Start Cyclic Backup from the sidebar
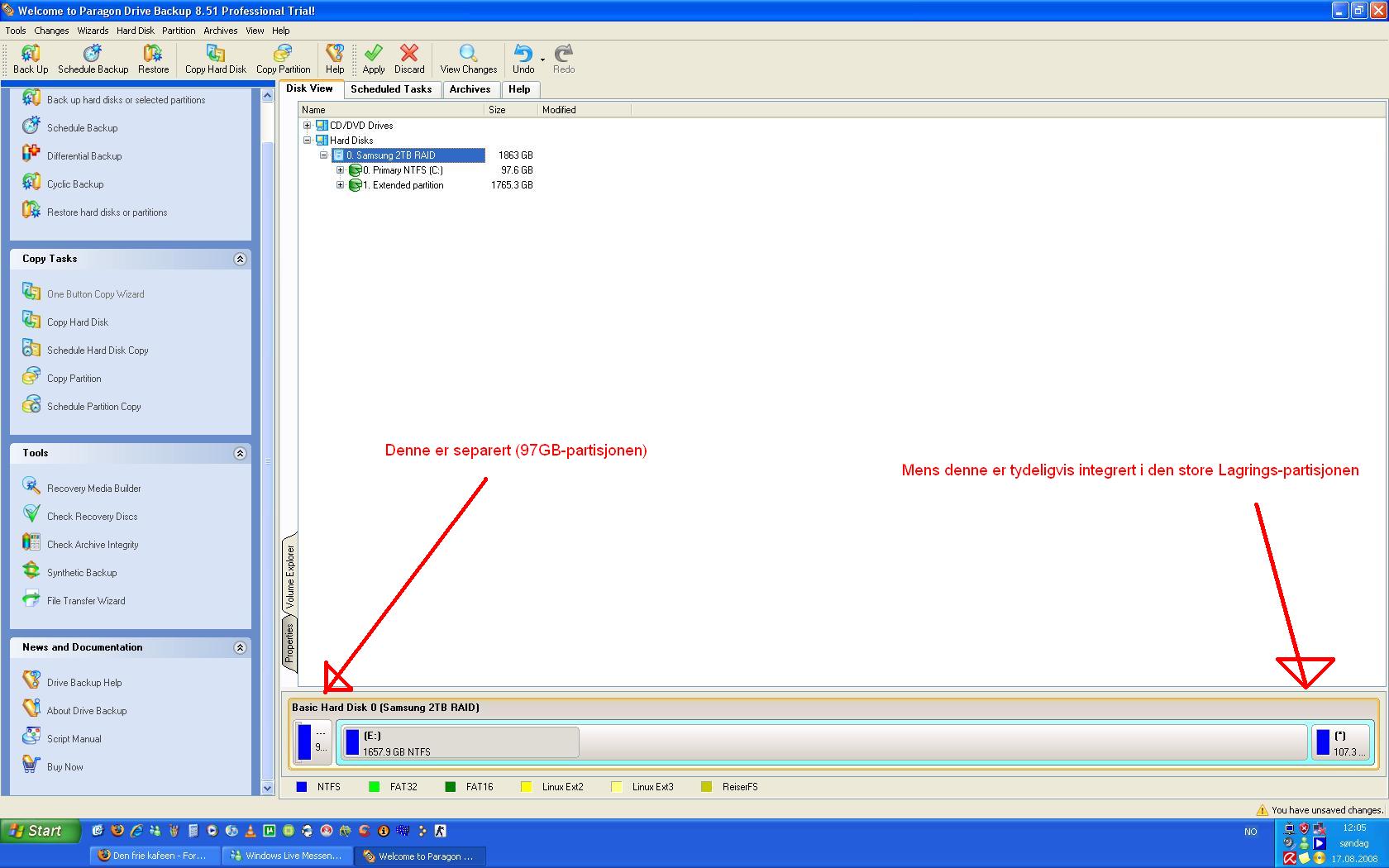The width and height of the screenshot is (1389, 868). point(74,184)
